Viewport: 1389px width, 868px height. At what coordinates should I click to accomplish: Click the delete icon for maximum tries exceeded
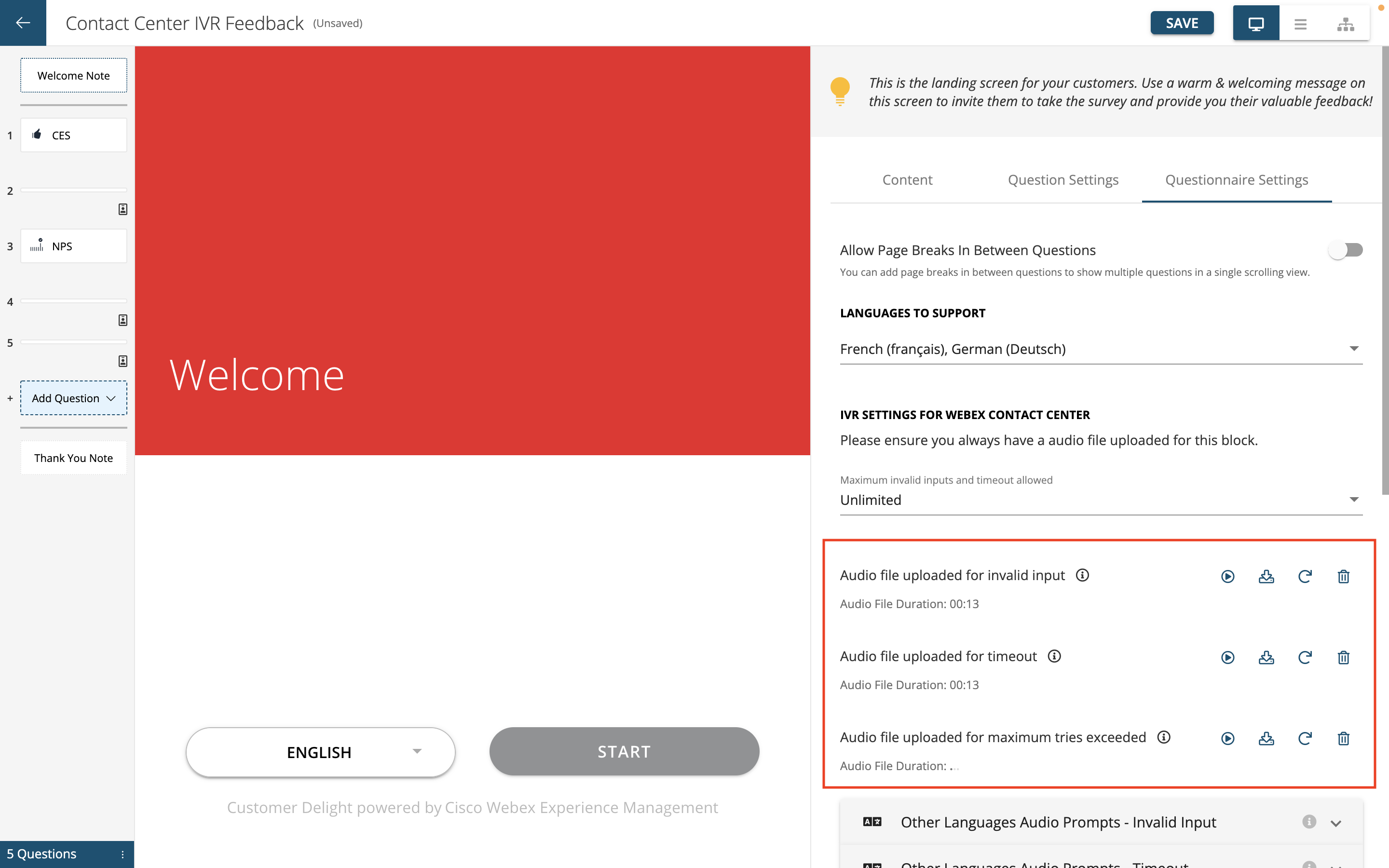coord(1344,738)
